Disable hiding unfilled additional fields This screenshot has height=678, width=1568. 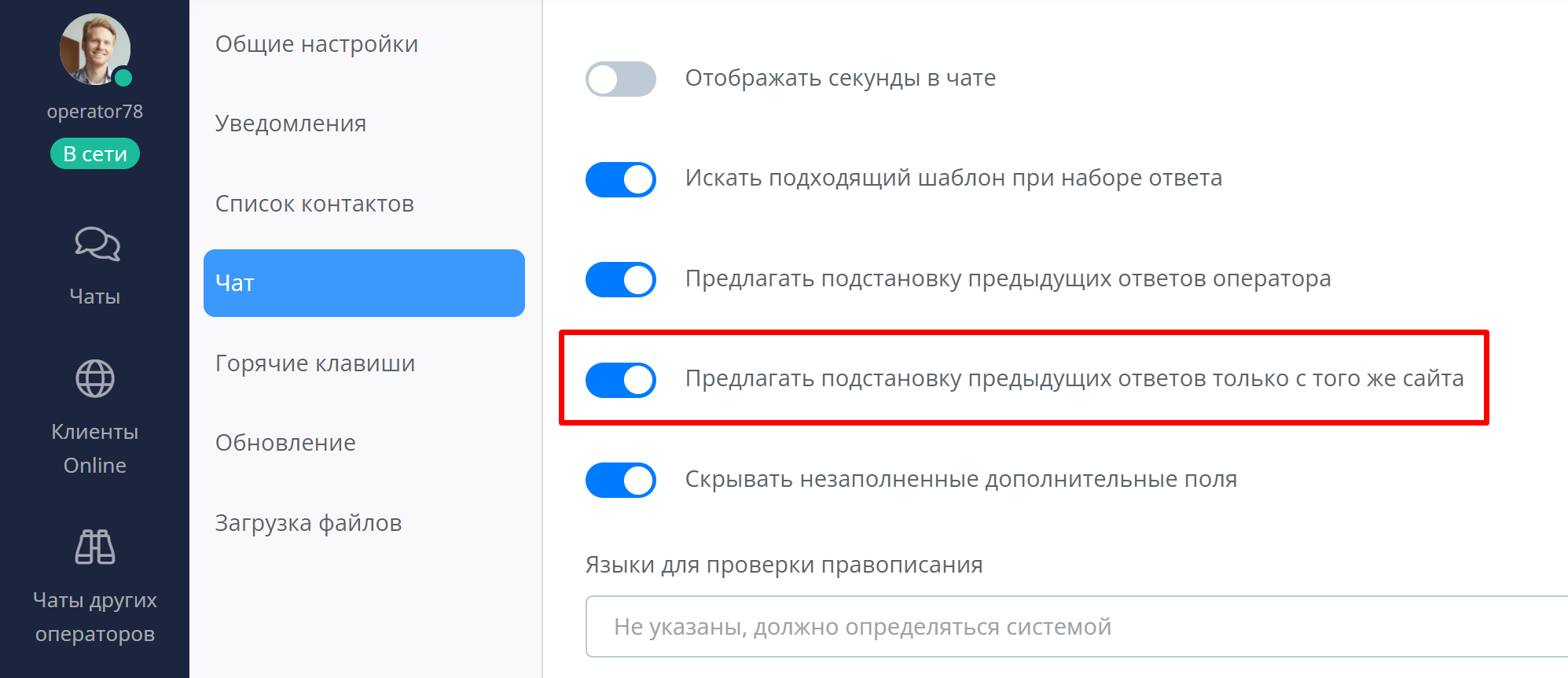tap(620, 480)
